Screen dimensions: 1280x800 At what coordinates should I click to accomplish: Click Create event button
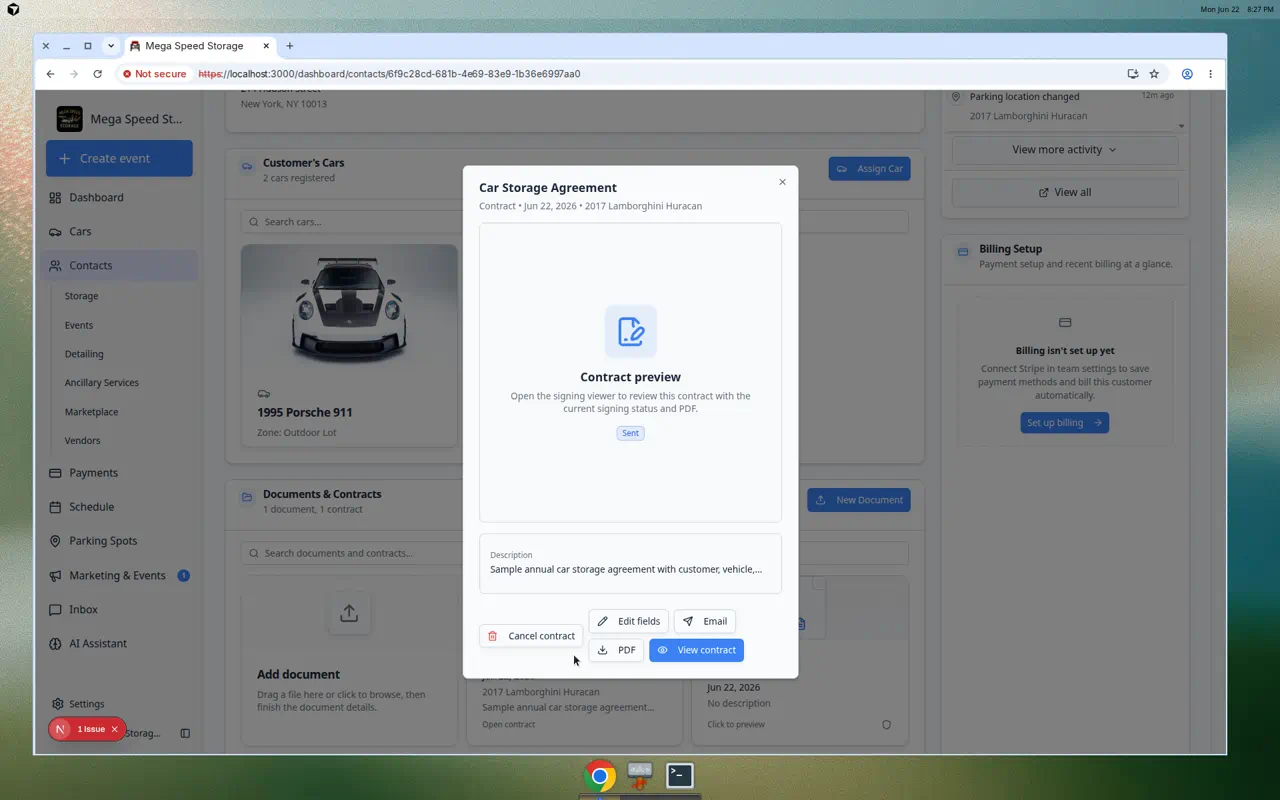tap(119, 158)
